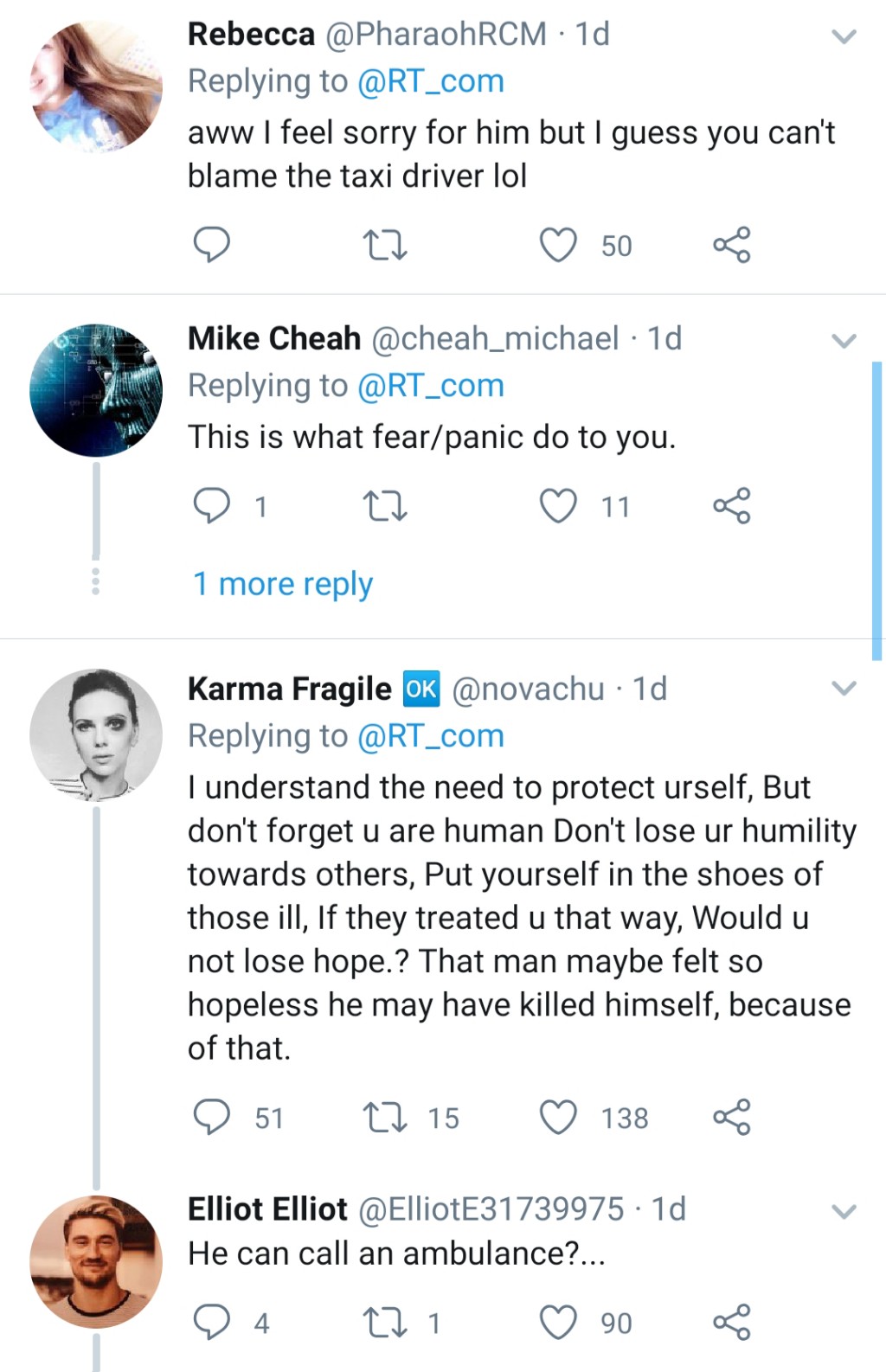The width and height of the screenshot is (886, 1372).
Task: Retweet Rebecca's reply about the taxi driver
Action: click(384, 246)
